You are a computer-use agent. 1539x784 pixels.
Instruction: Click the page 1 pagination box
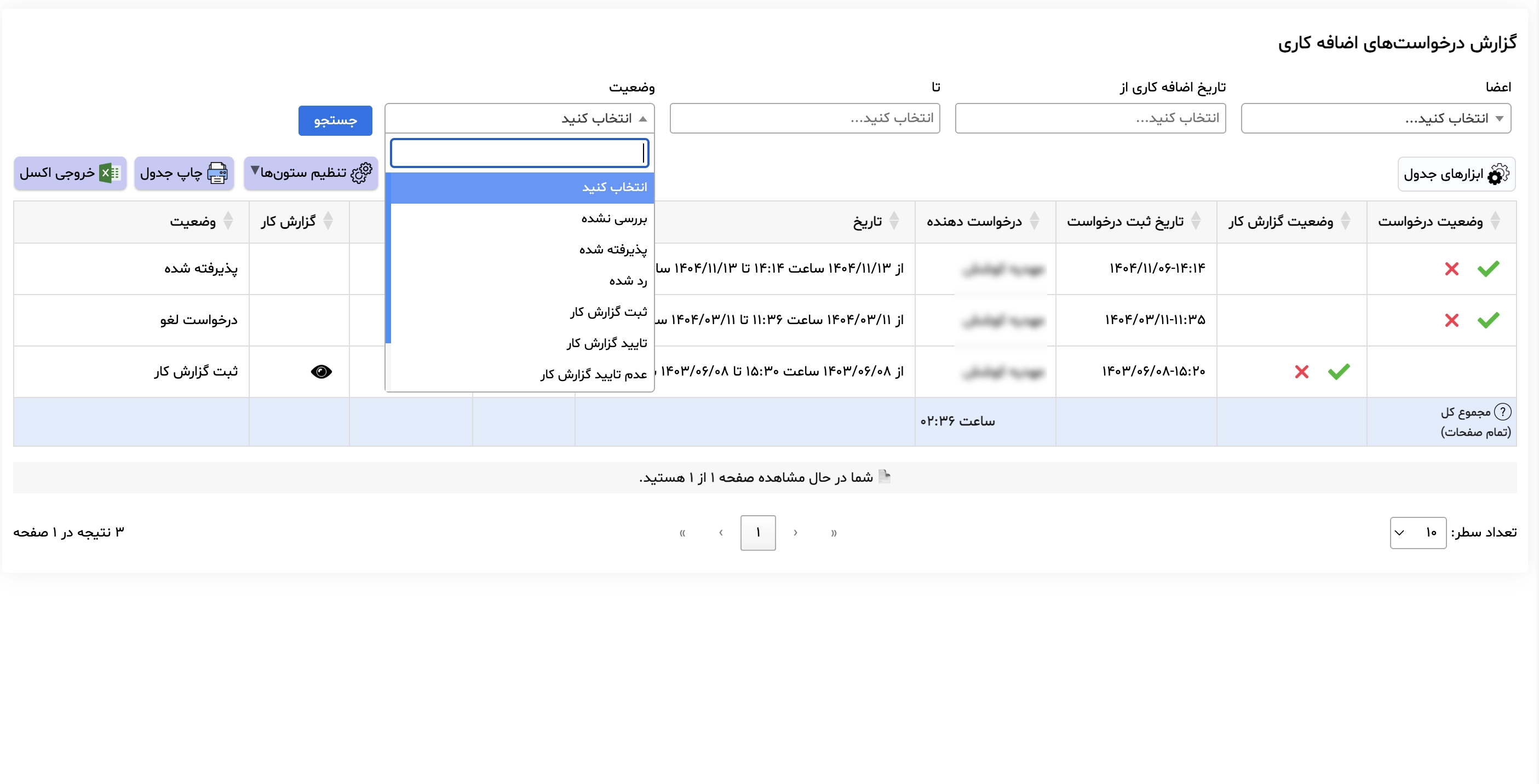pyautogui.click(x=758, y=533)
